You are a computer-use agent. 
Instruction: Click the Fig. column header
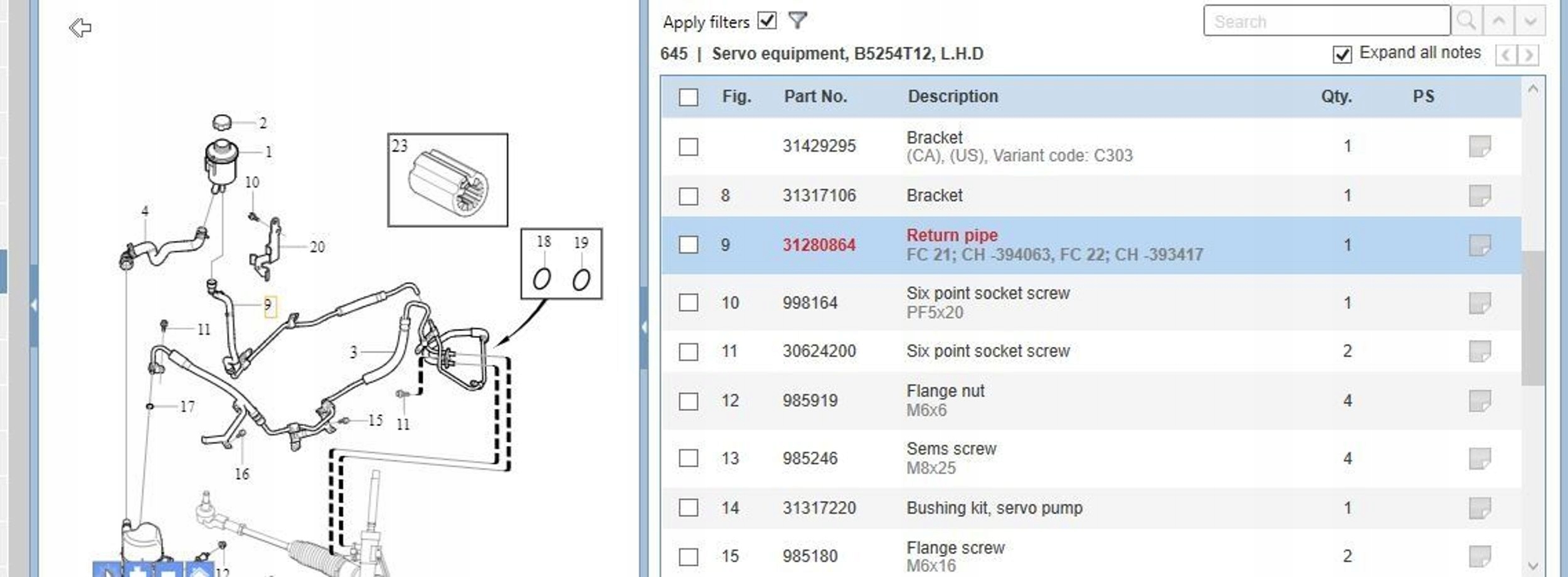tap(736, 97)
